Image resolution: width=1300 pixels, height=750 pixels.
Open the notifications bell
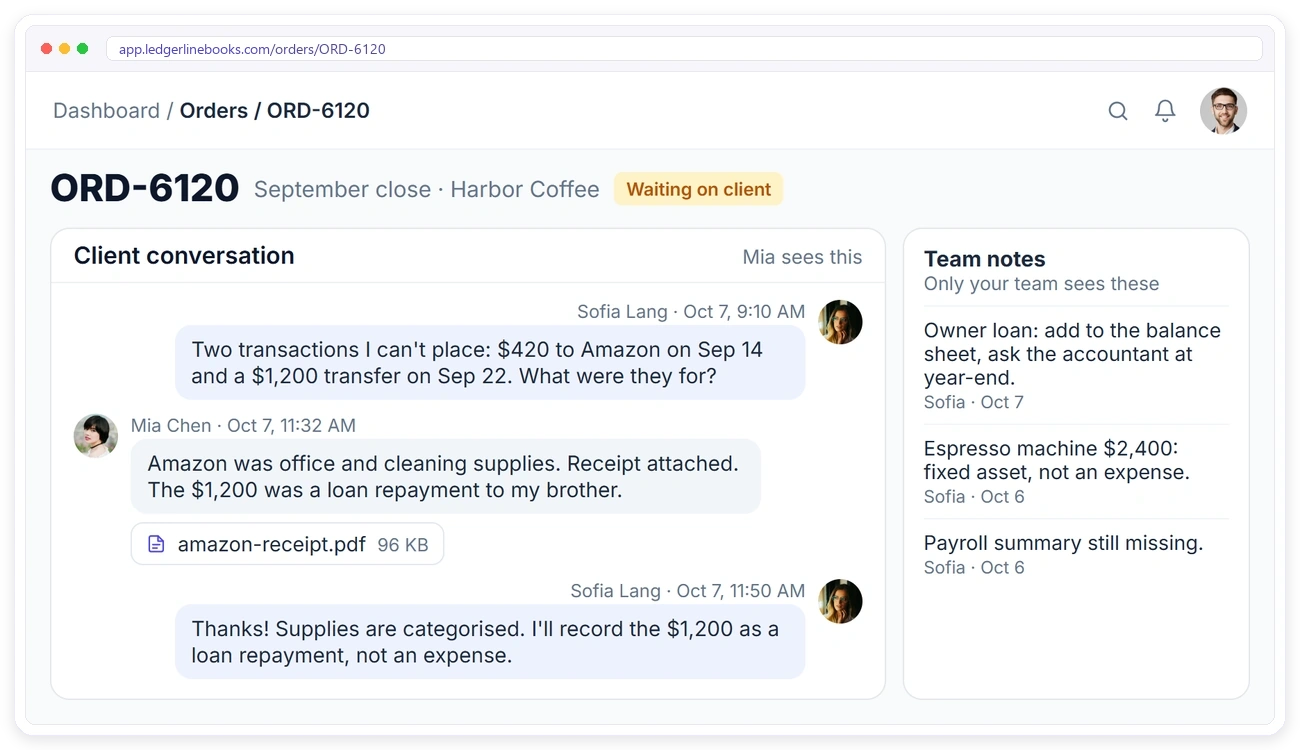coord(1165,111)
